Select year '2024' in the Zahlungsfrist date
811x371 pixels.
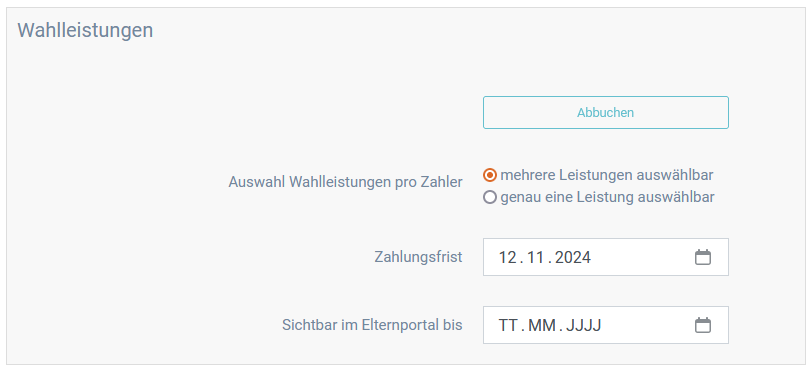(x=573, y=257)
